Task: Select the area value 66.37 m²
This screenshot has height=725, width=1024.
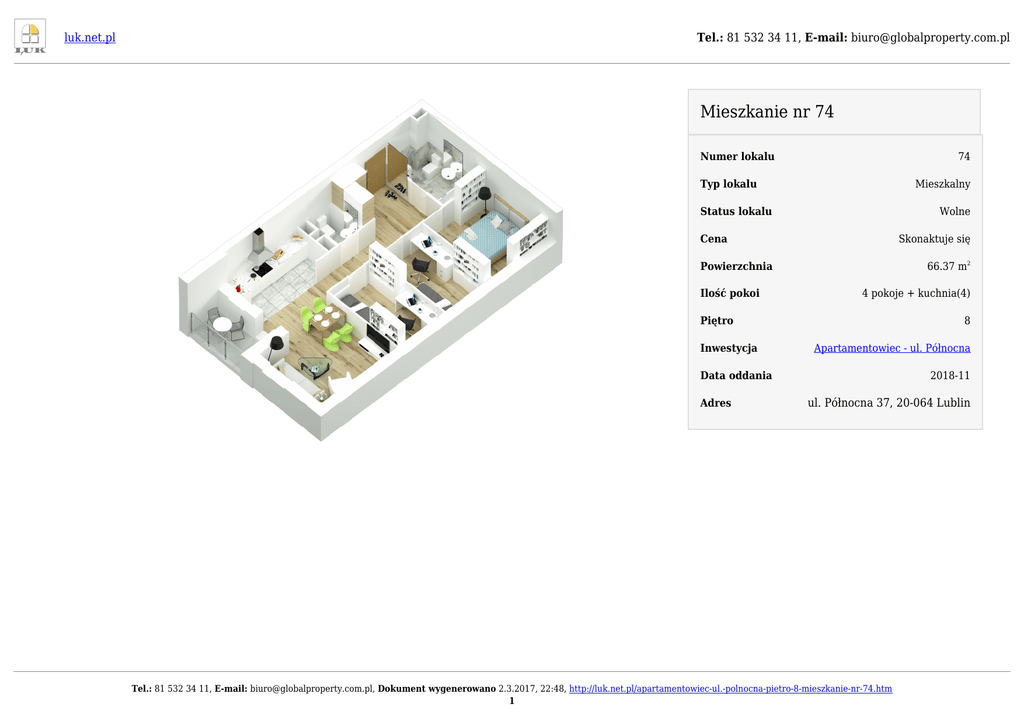Action: 948,266
